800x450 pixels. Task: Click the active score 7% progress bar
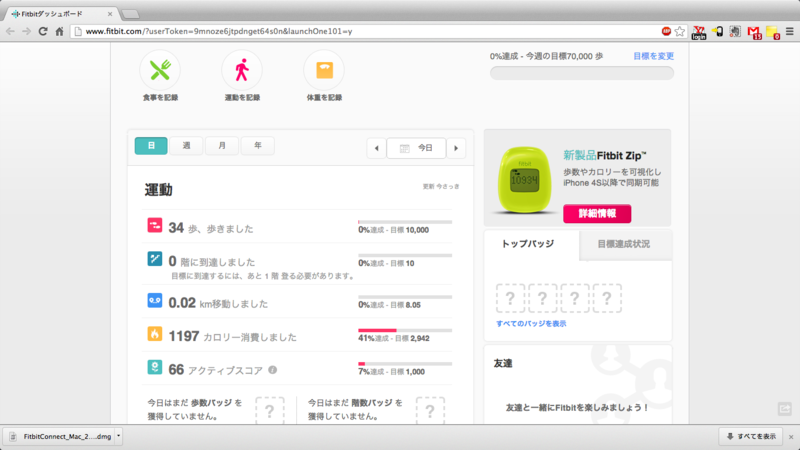[x=405, y=364]
